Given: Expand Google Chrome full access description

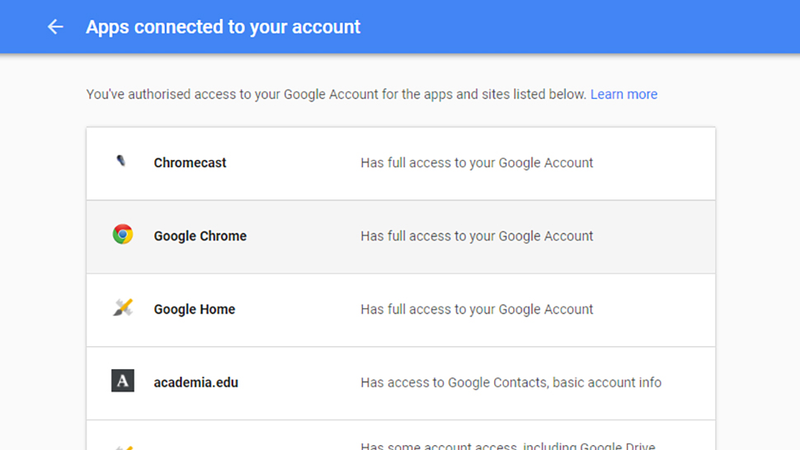Looking at the screenshot, I should pos(477,236).
